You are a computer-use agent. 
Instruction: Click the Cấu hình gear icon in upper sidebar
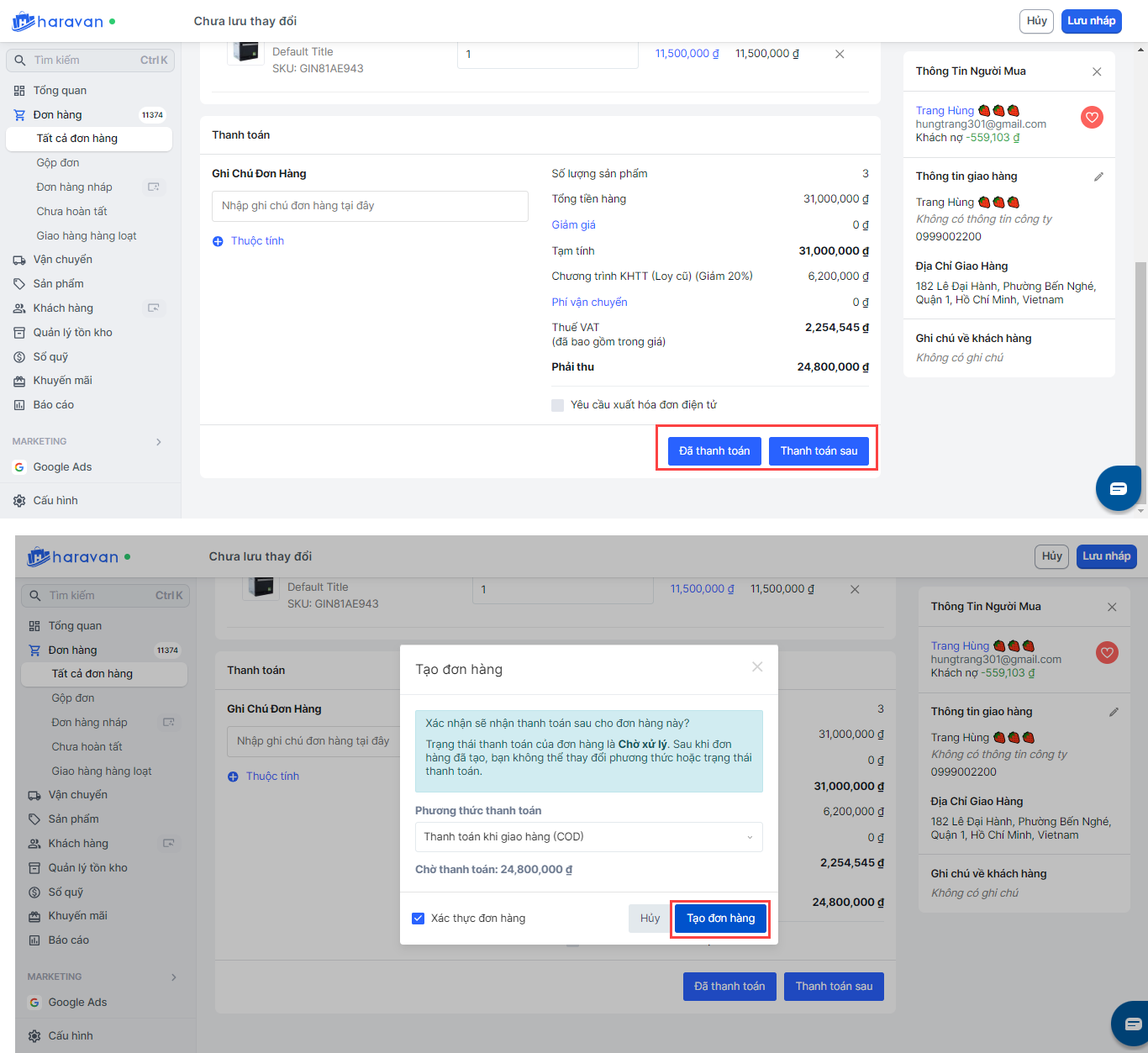coord(19,501)
